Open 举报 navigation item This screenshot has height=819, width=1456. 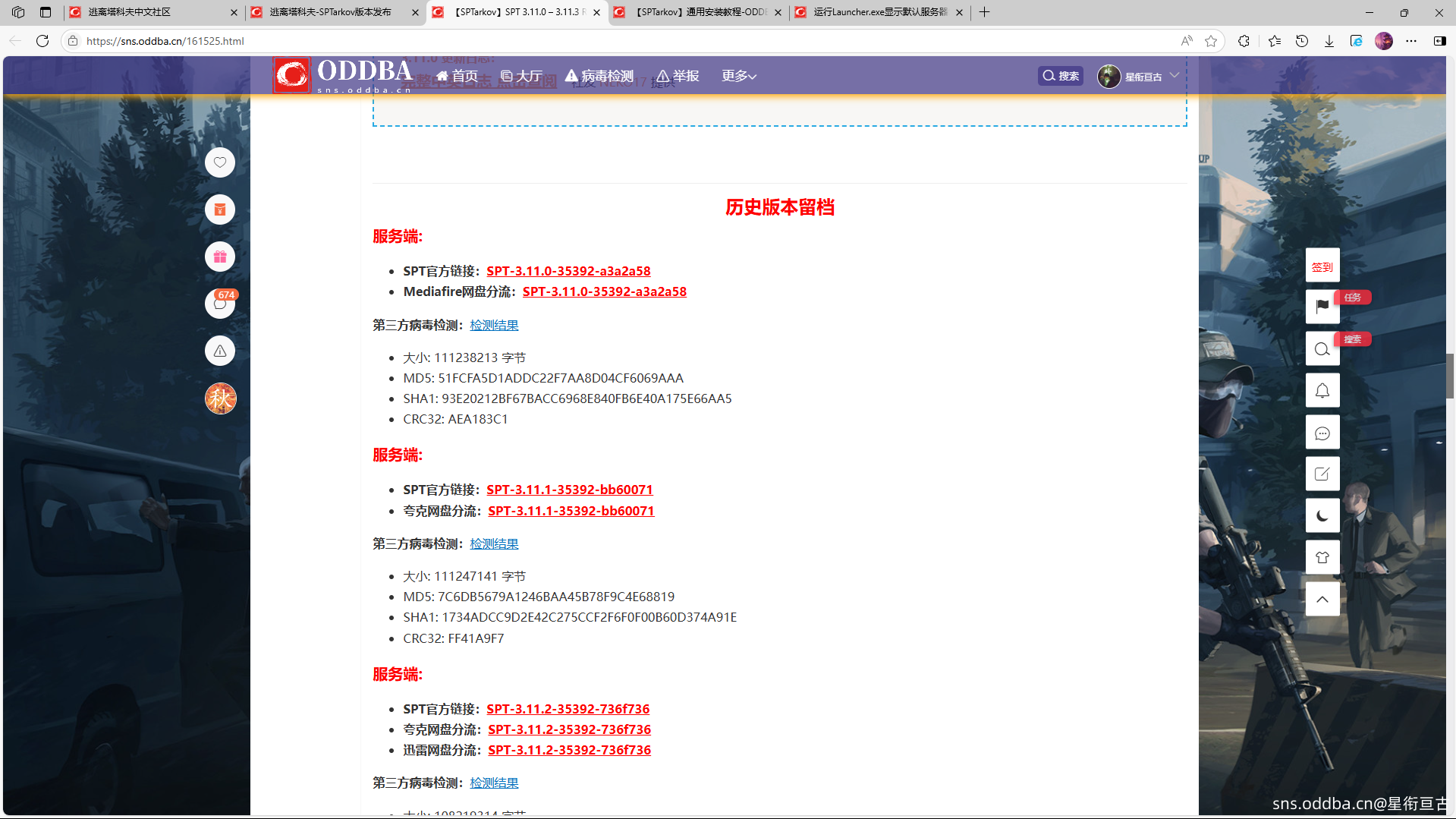(678, 76)
